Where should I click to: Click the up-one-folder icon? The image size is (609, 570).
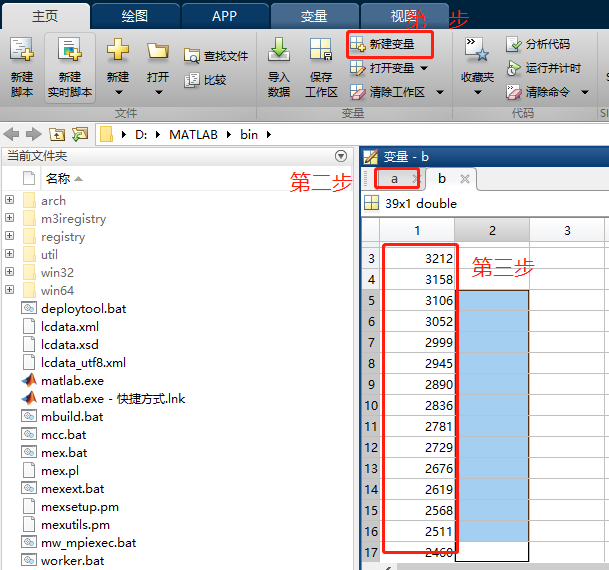(57, 134)
